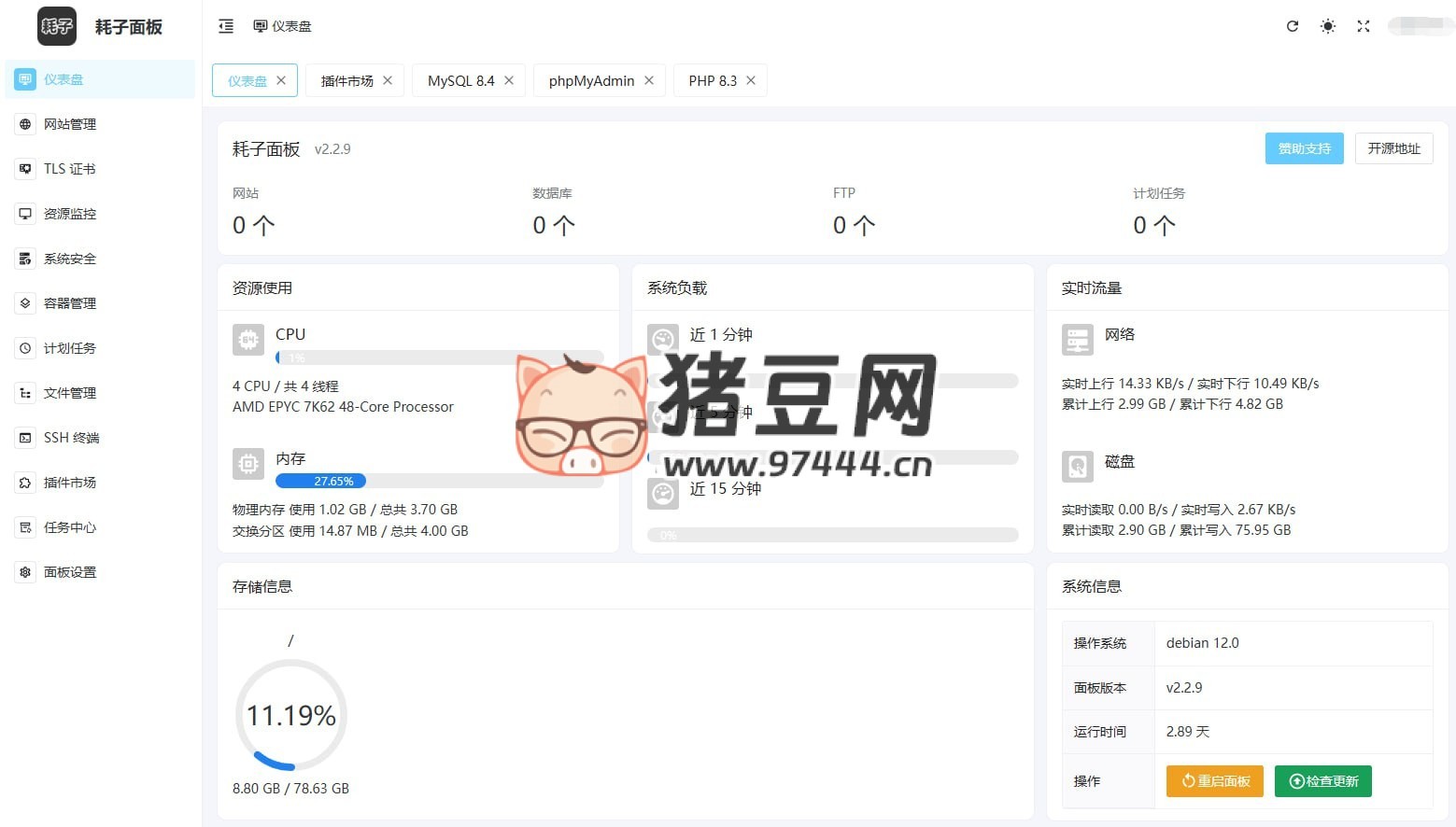Open 网站管理 in the sidebar
Screen dimensions: 1456x827
100,124
